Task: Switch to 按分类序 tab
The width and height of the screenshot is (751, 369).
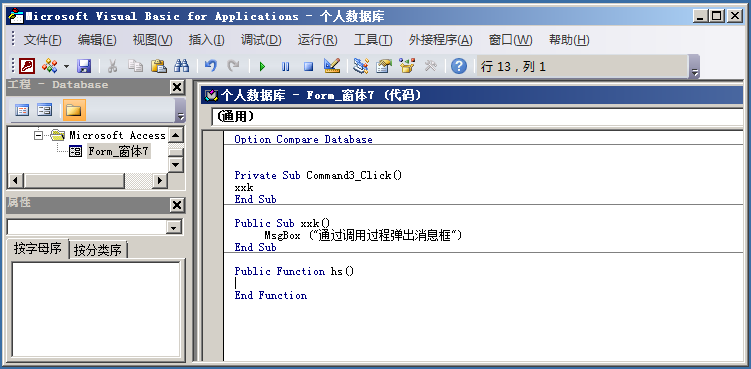Action: (x=98, y=250)
